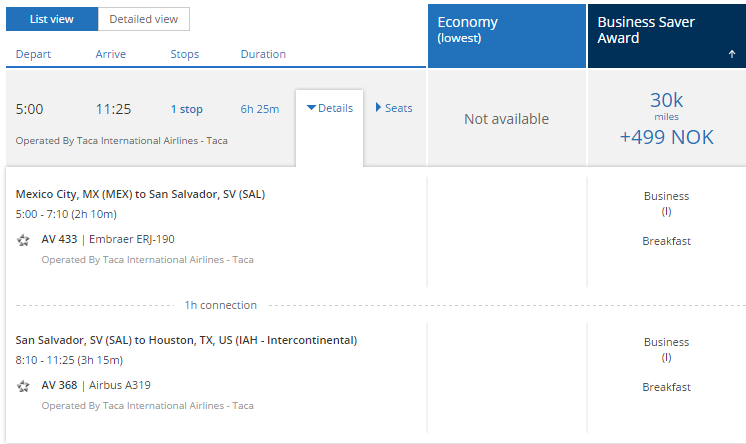Sort flights by Arrive column
Image resolution: width=746 pixels, height=444 pixels.
(x=112, y=54)
